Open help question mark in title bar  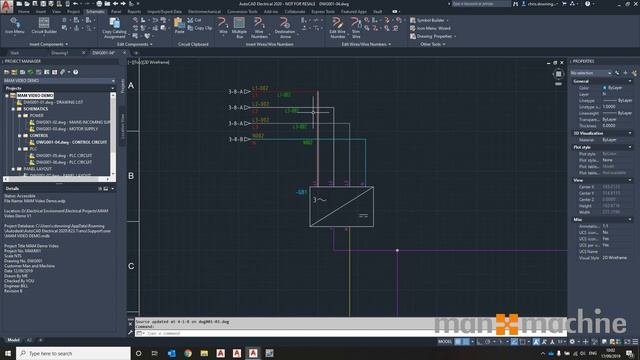tap(587, 4)
